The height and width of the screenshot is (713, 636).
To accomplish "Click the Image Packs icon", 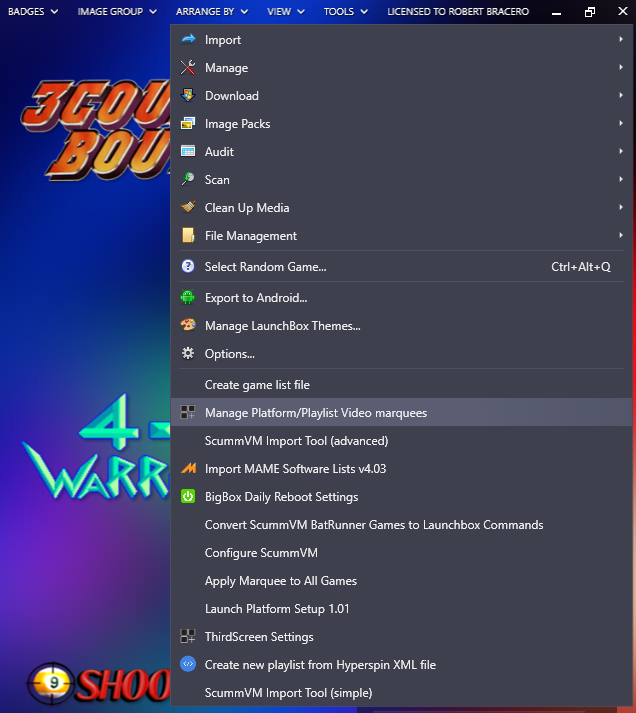I will coord(188,124).
